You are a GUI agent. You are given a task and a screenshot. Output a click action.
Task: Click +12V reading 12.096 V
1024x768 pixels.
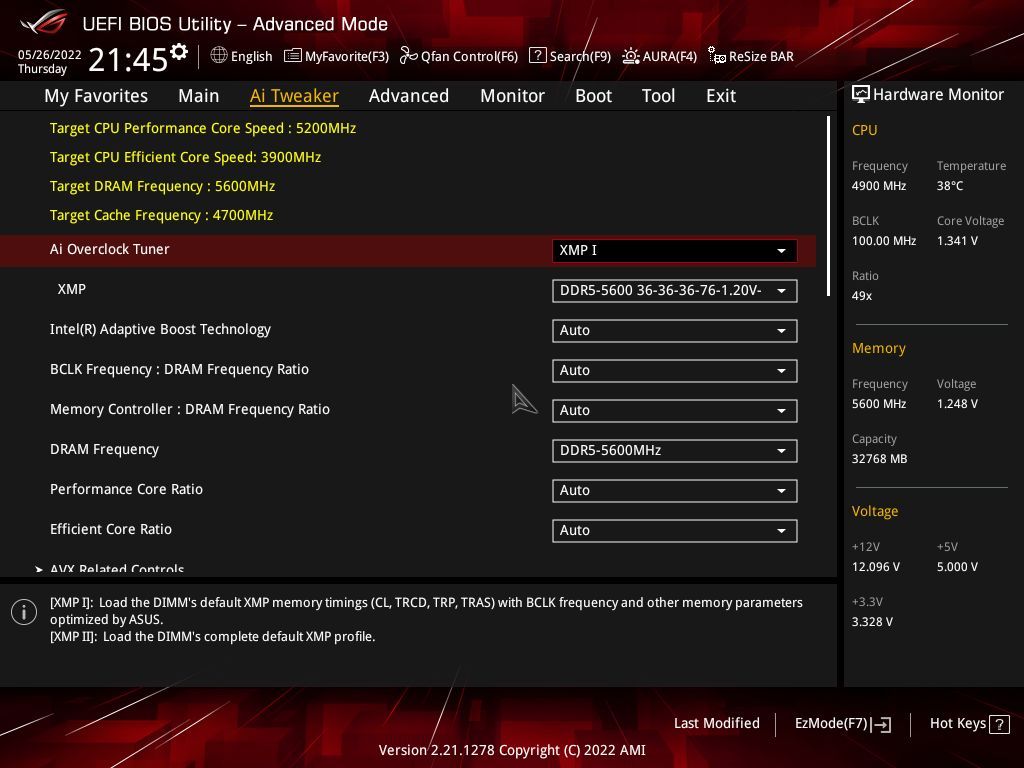[876, 567]
